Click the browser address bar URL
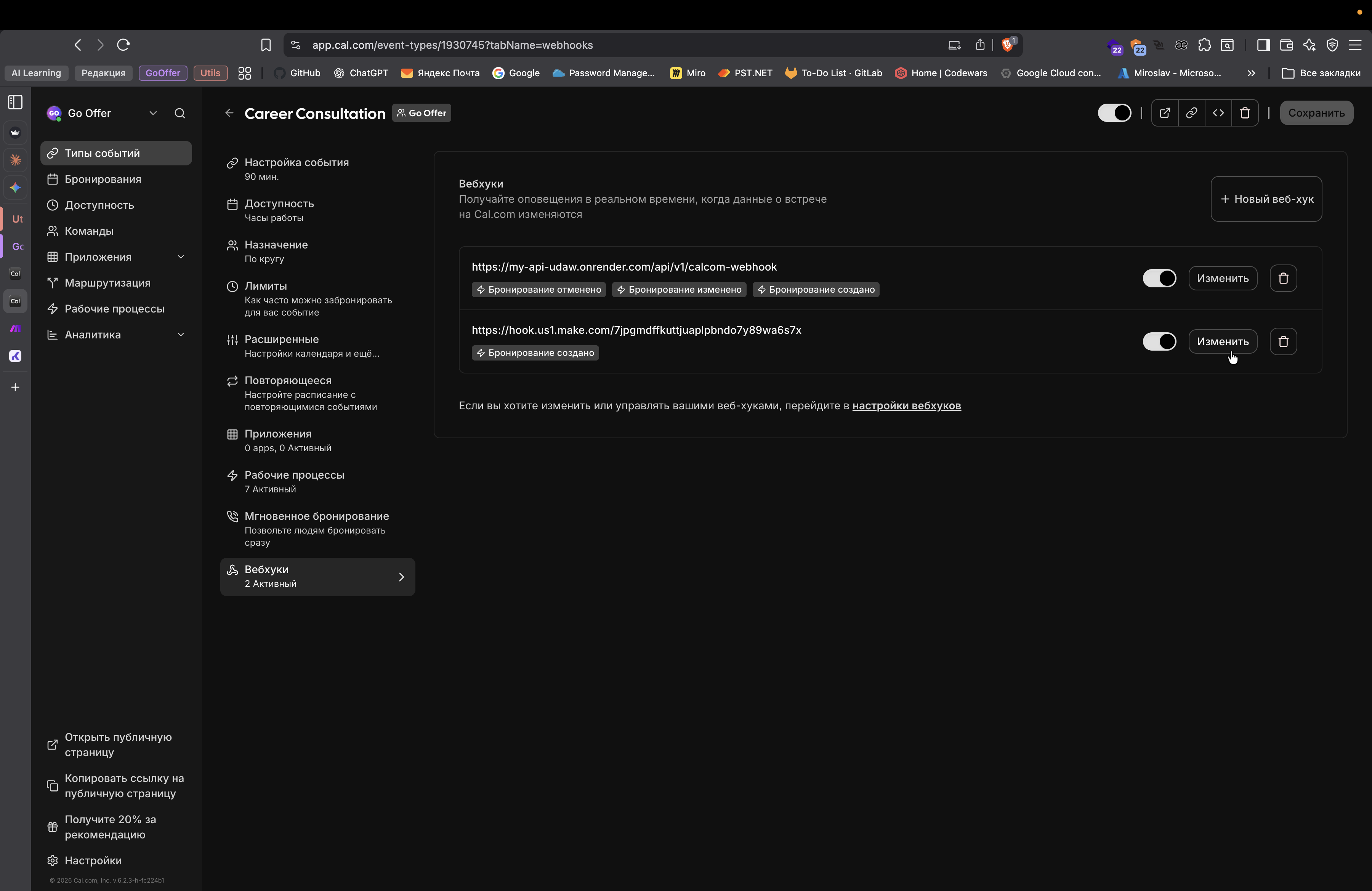The image size is (1372, 891). coord(452,45)
